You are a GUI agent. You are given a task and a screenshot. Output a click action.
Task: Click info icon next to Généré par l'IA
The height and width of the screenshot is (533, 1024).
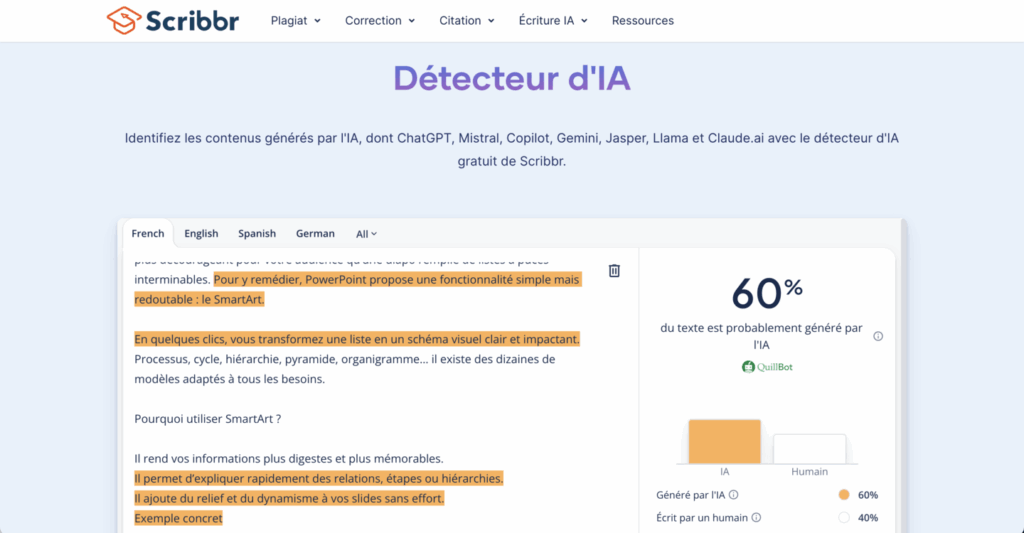pyautogui.click(x=734, y=495)
